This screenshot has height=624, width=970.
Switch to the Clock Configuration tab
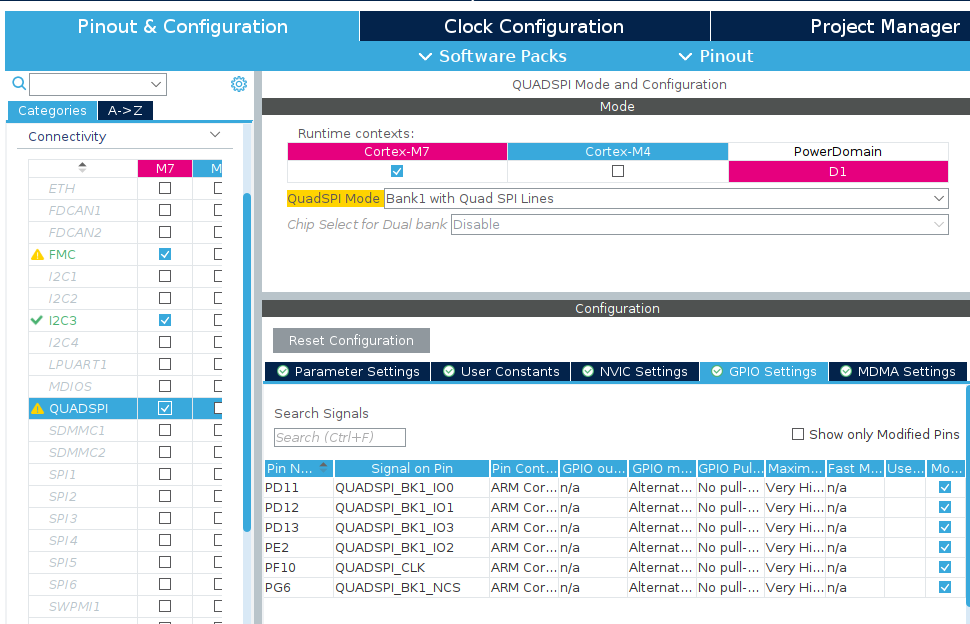534,27
